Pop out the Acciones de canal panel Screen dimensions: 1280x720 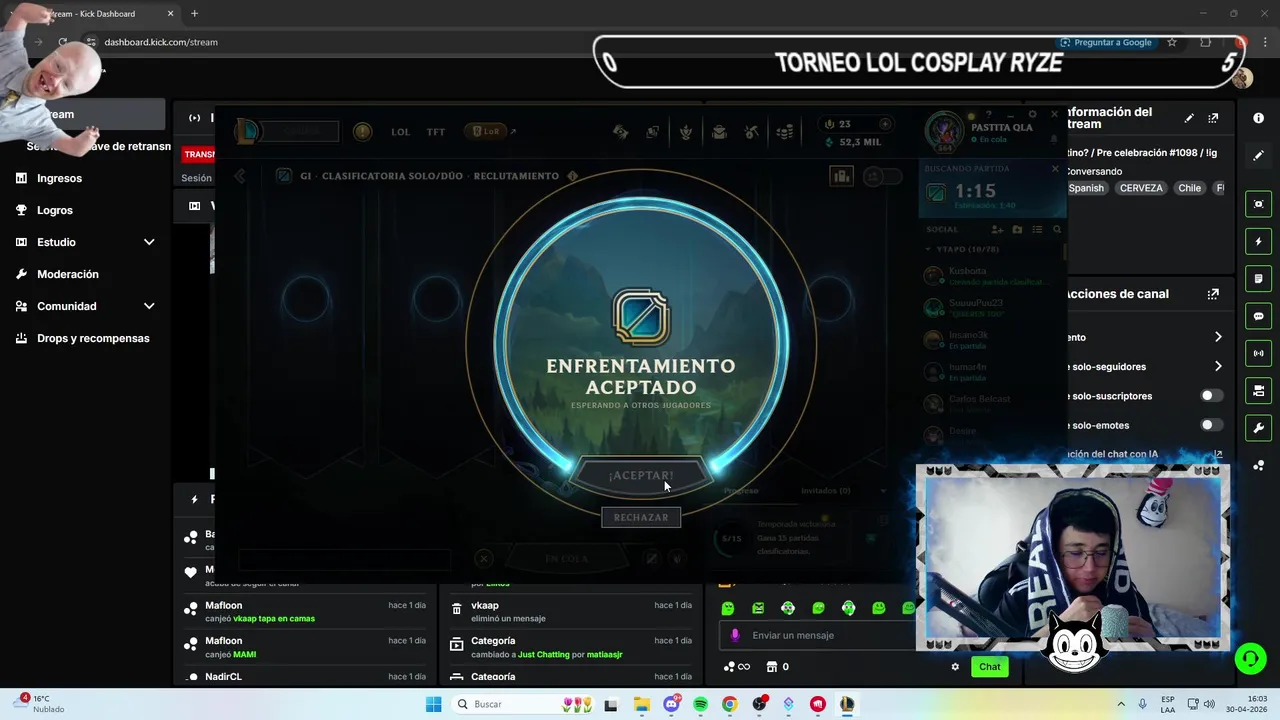pyautogui.click(x=1213, y=294)
